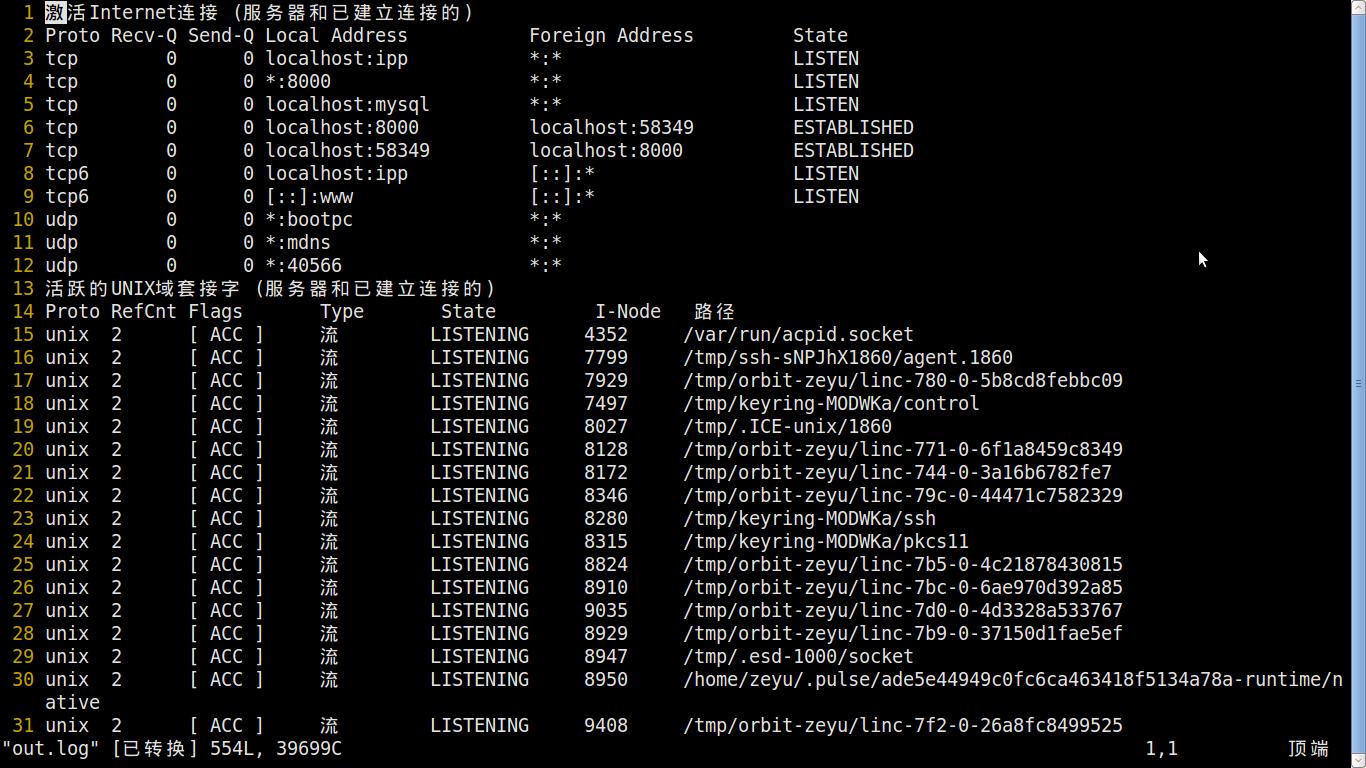
Task: Click the I-Node value 8027
Action: click(606, 426)
